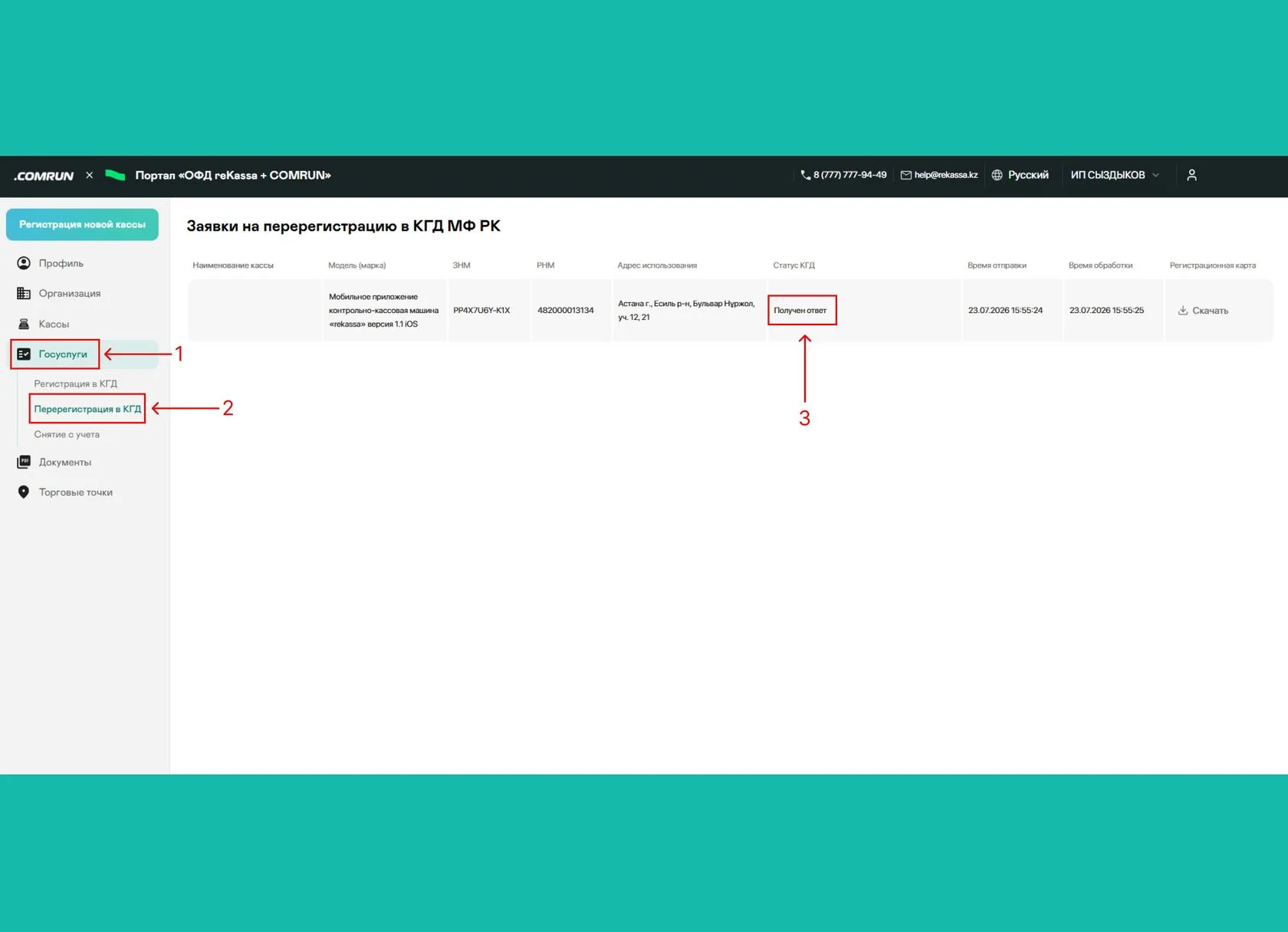
Task: Click the globe language icon
Action: [x=997, y=175]
